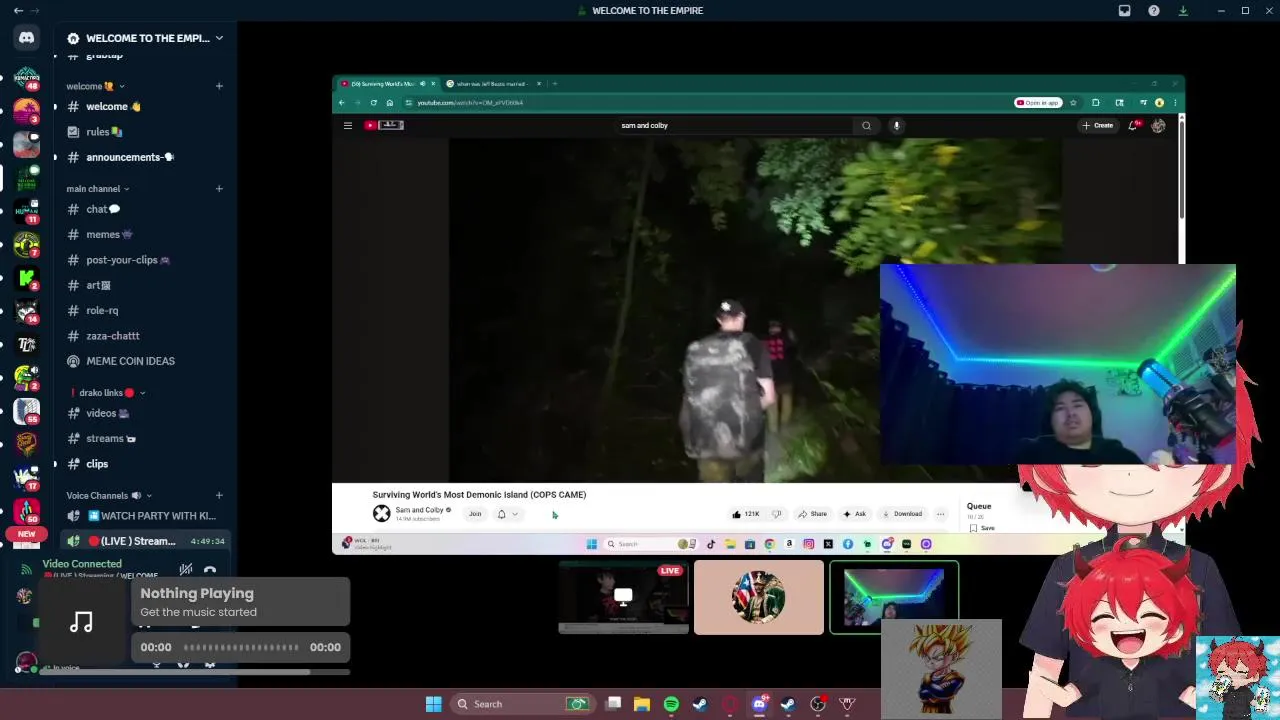Screen dimensions: 1280x720
Task: Toggle the Sam and Colby notification bell
Action: pos(501,514)
